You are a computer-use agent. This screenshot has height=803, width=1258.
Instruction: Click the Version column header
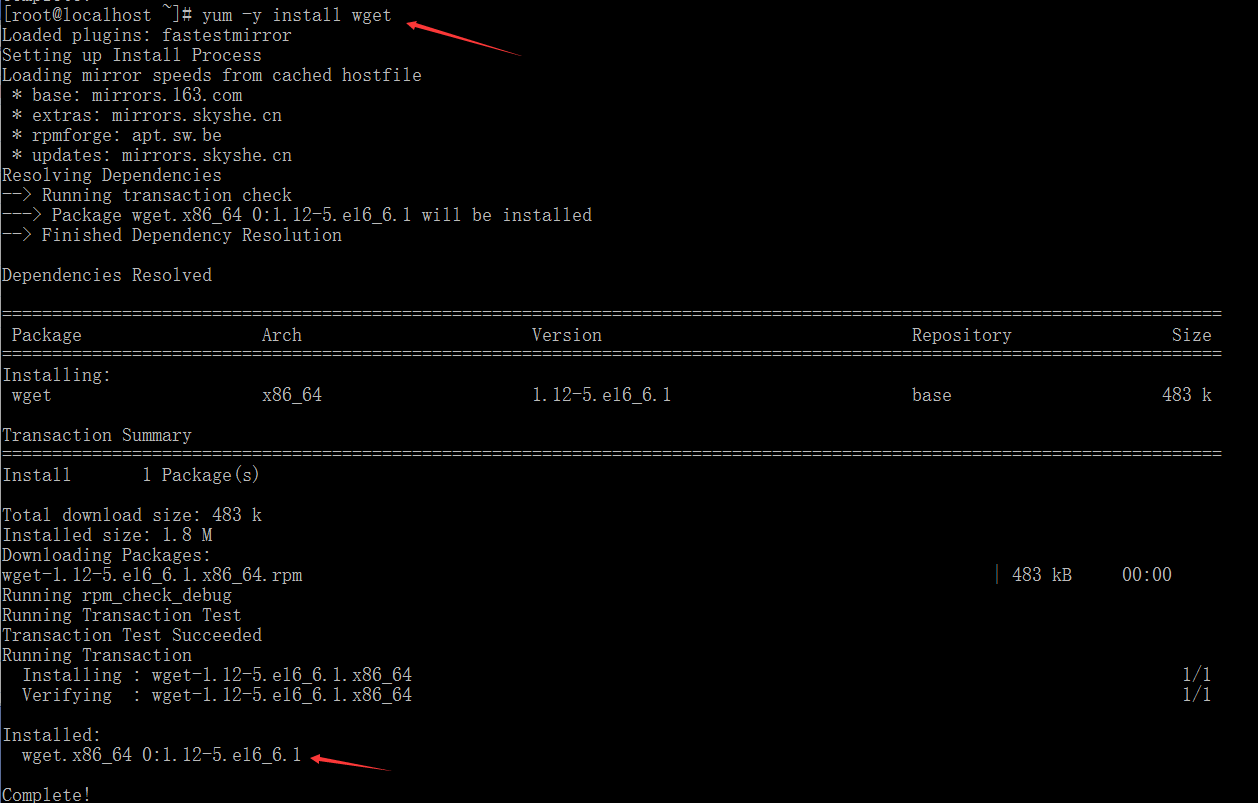566,335
